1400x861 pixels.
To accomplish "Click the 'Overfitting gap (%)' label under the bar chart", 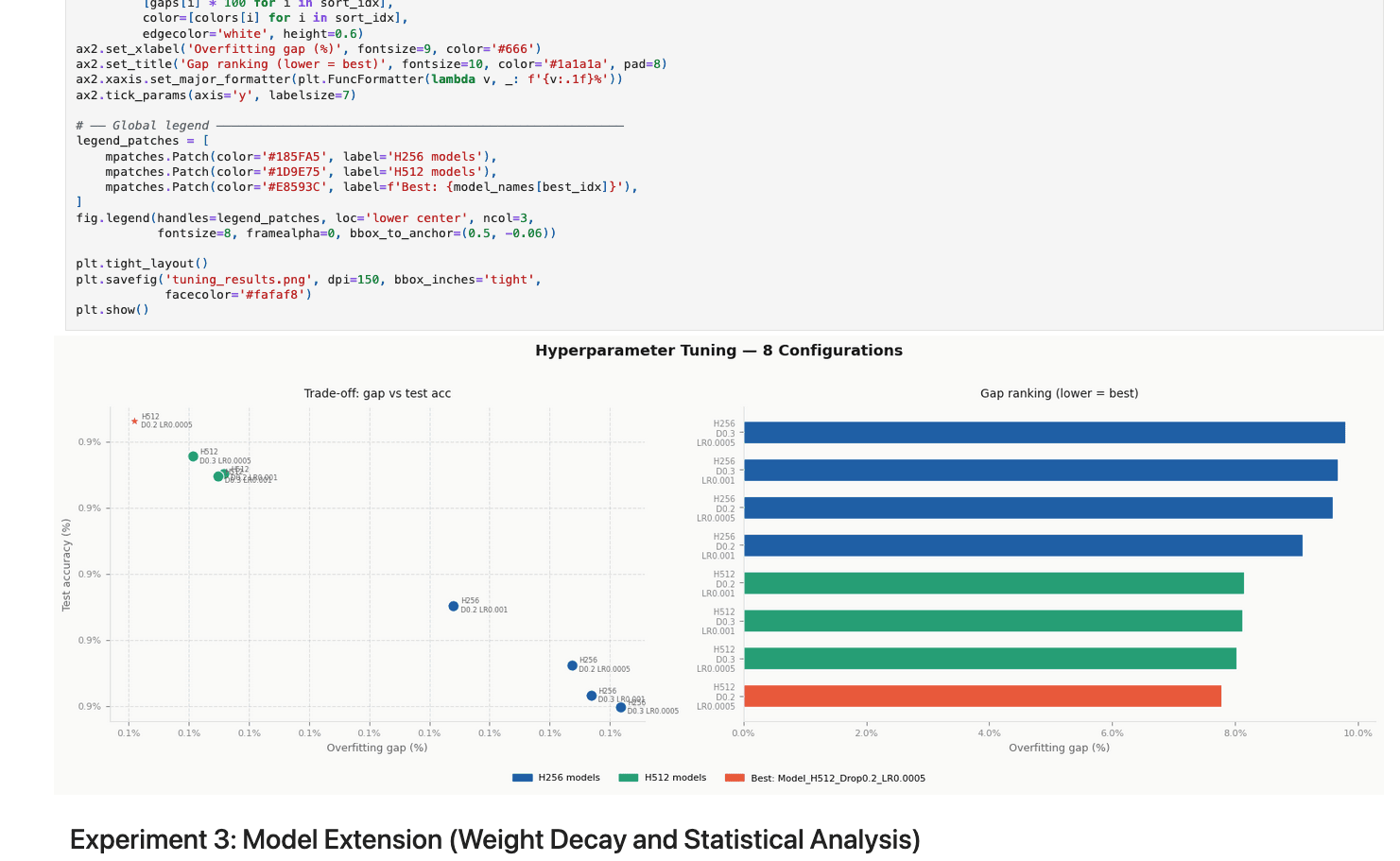I will [x=1059, y=748].
